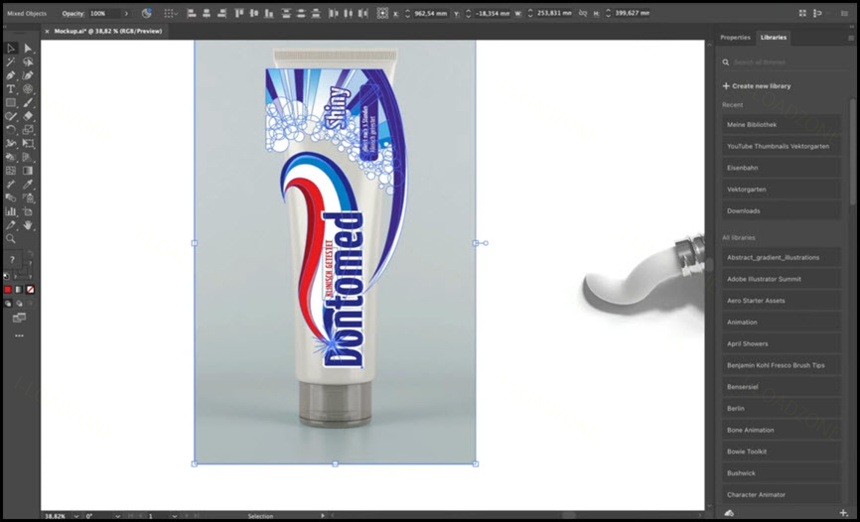
Task: Open the Benjamin Kohl Fresco Brush Tips library
Action: coord(781,365)
